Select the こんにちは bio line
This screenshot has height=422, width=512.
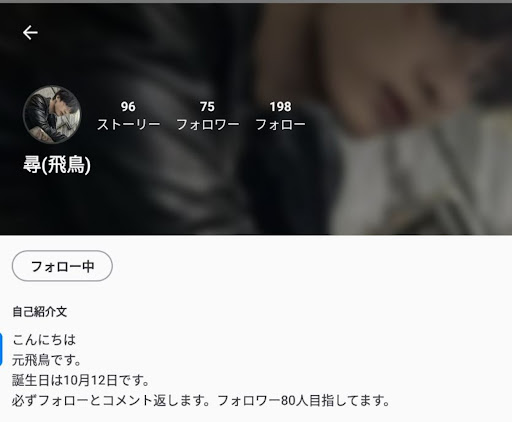tap(44, 340)
